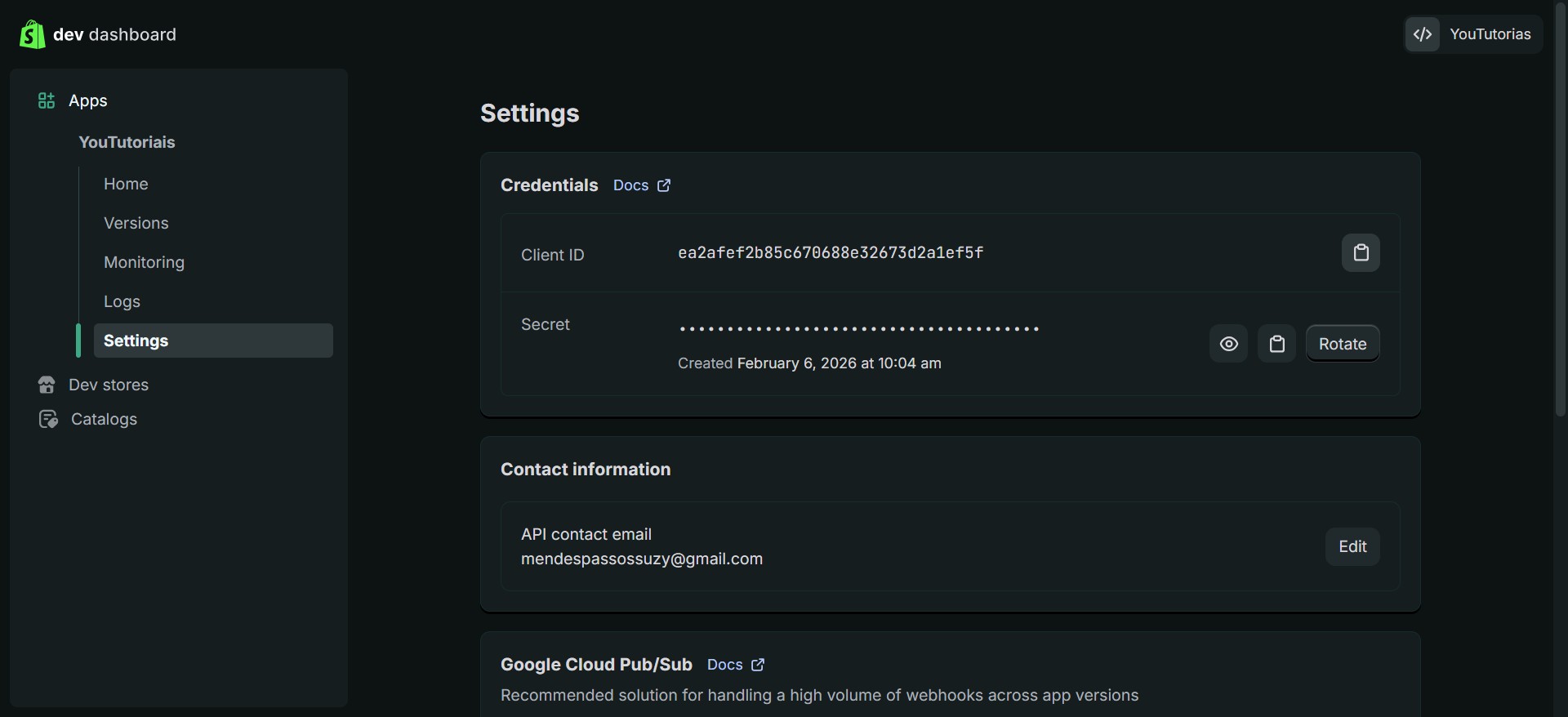Screen dimensions: 1568x717
Task: Click the Client ID label
Action: click(553, 255)
